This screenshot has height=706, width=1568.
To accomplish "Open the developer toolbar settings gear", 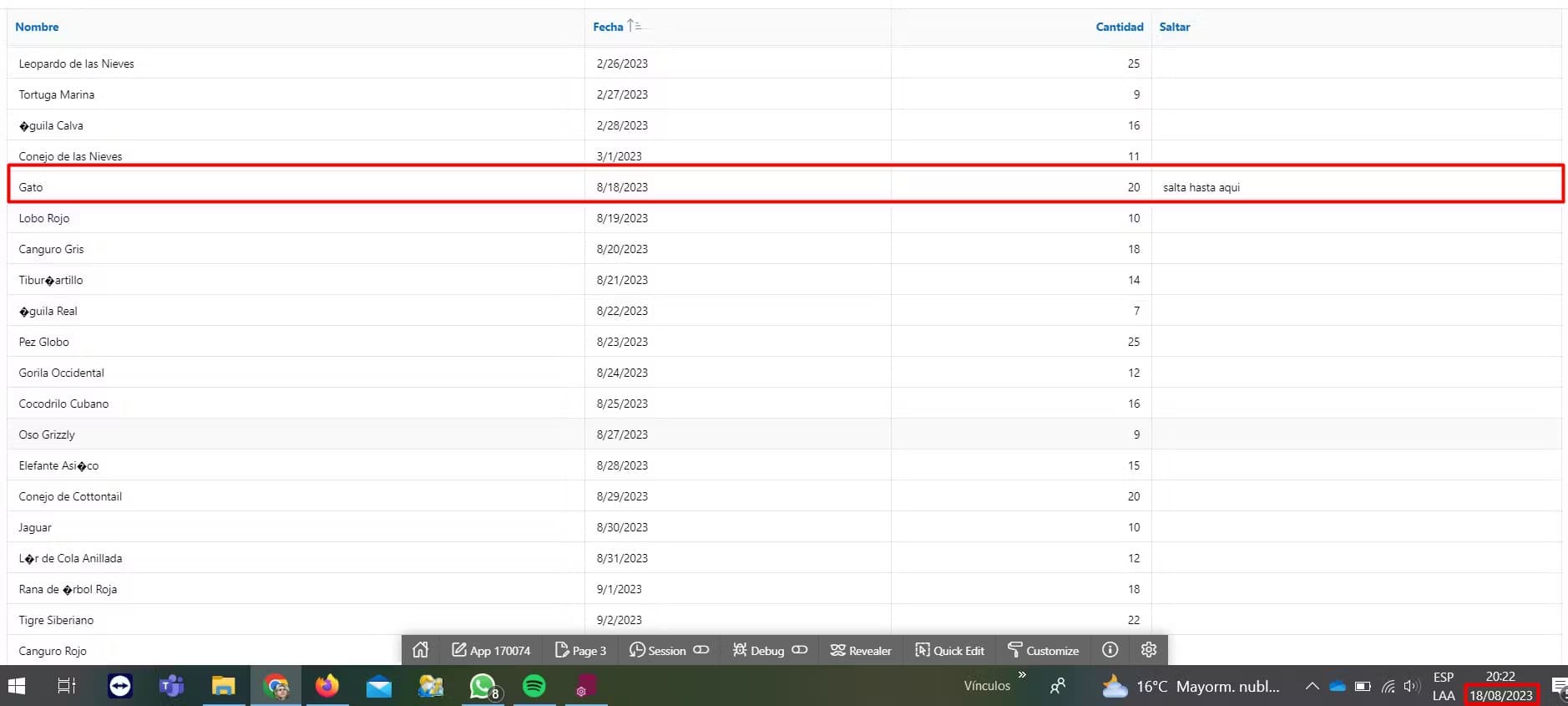I will coord(1148,650).
